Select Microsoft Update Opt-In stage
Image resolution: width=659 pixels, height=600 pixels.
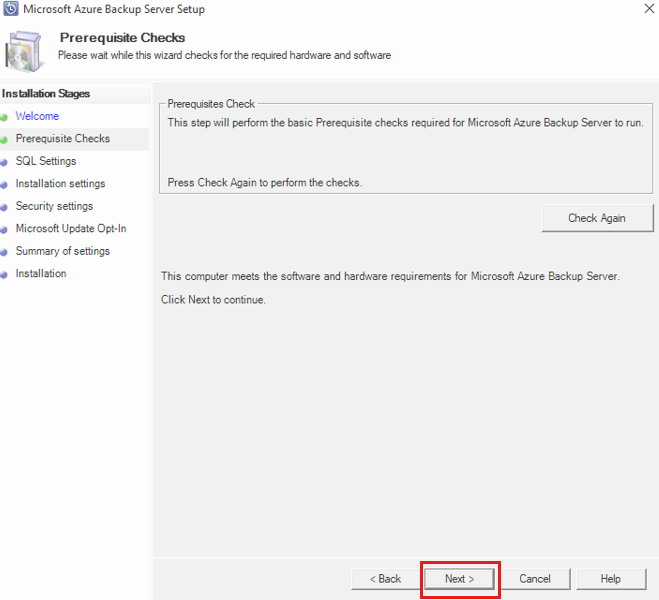[x=71, y=229]
